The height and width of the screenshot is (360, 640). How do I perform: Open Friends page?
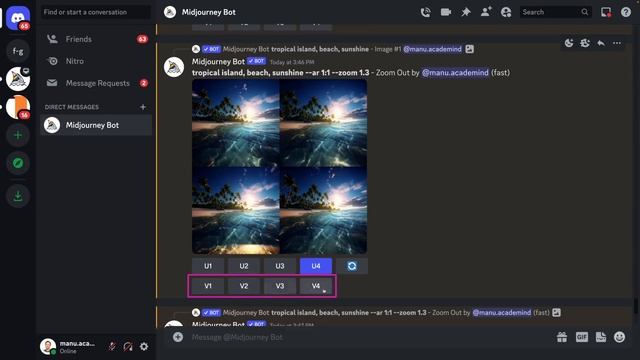tap(96, 39)
